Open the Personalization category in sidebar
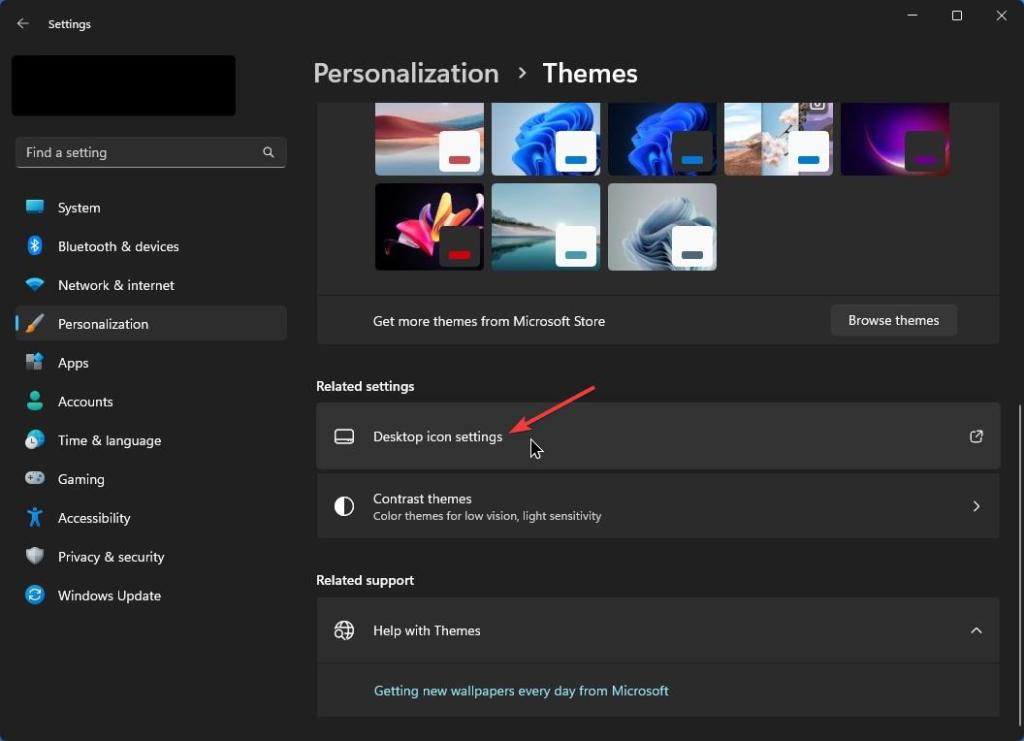The height and width of the screenshot is (741, 1024). (103, 324)
